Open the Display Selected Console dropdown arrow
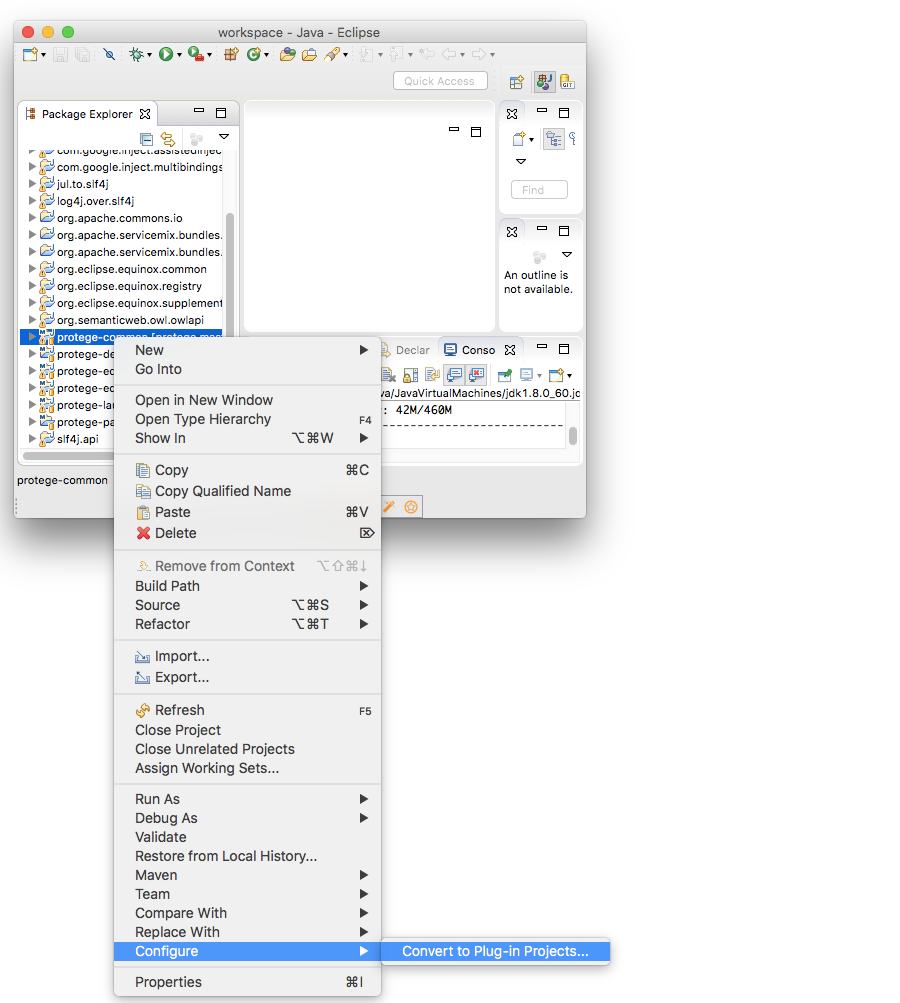900x1003 pixels. pos(539,375)
